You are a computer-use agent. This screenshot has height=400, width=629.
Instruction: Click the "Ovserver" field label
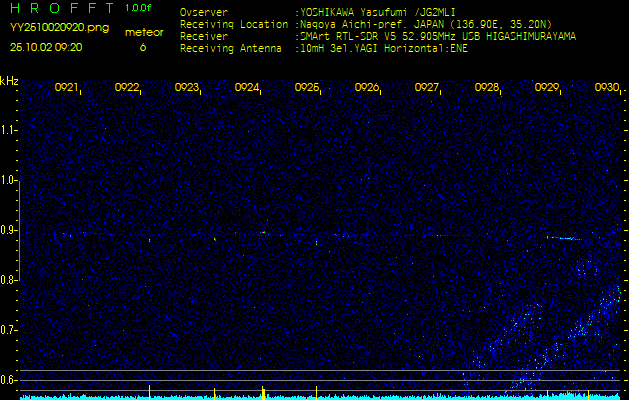[204, 12]
